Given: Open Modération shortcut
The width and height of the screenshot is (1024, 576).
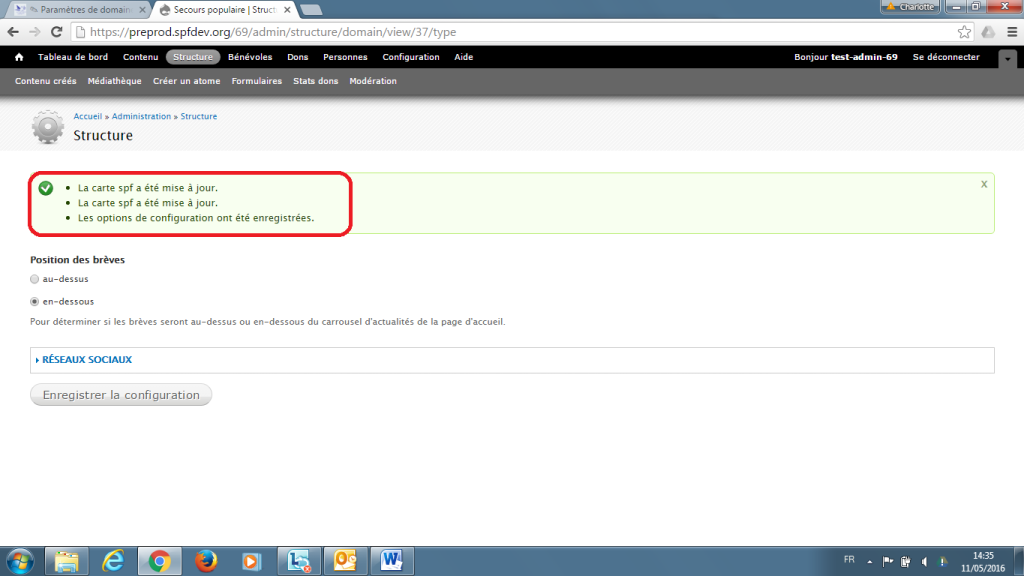Looking at the screenshot, I should pyautogui.click(x=373, y=81).
